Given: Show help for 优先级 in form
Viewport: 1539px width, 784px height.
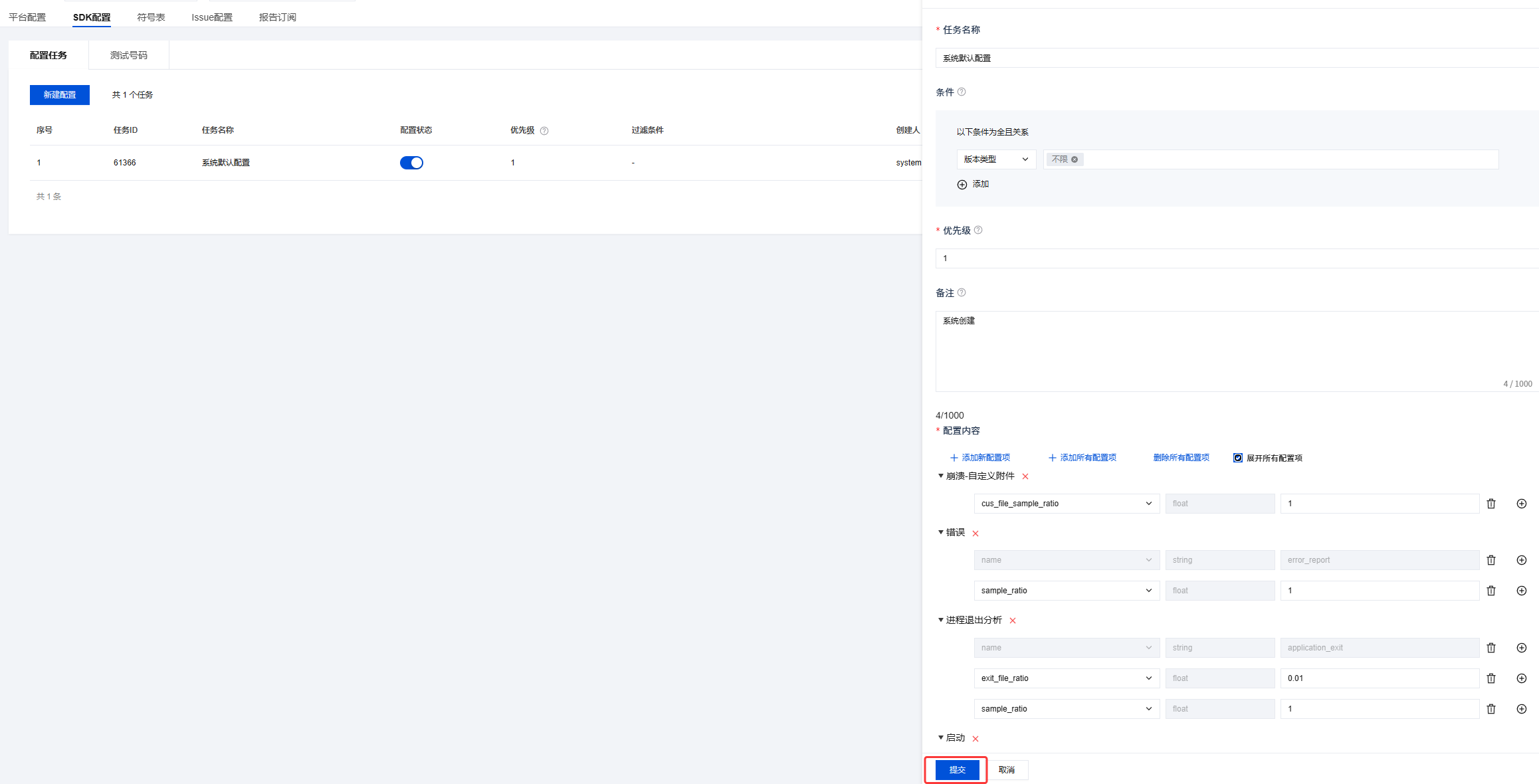Looking at the screenshot, I should pyautogui.click(x=978, y=230).
